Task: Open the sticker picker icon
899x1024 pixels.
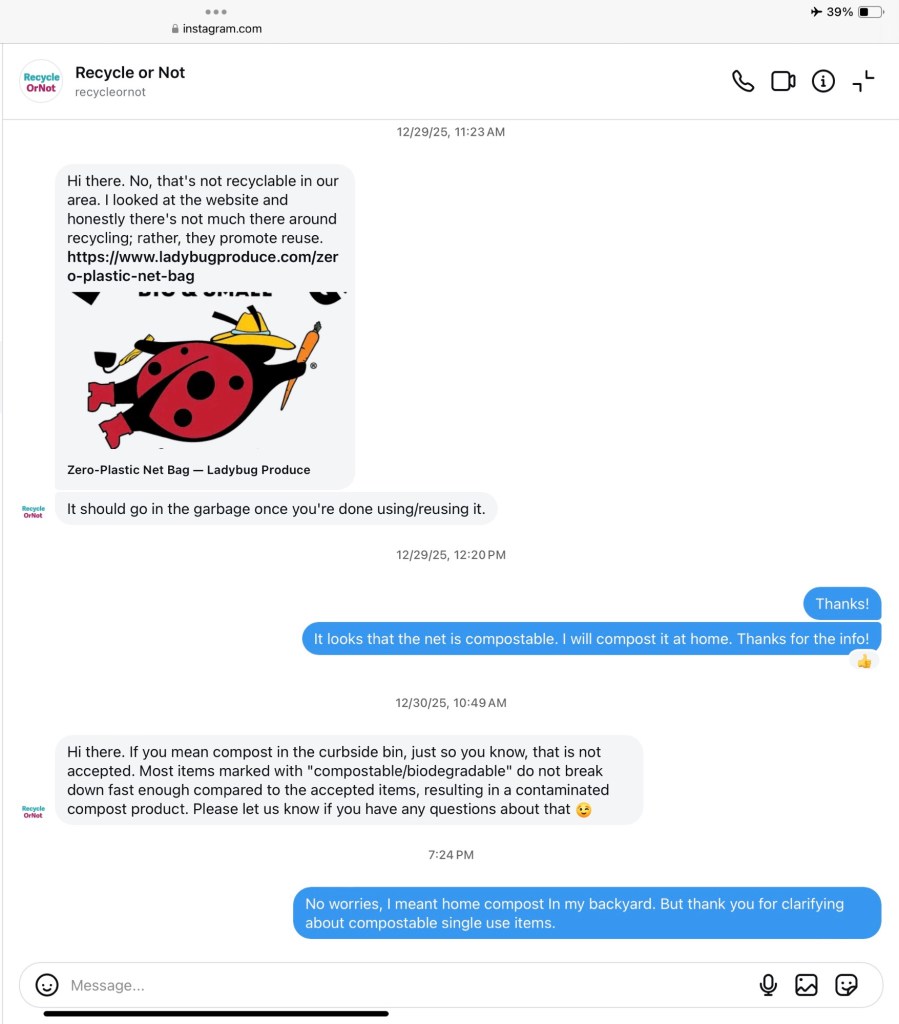Action: 846,985
